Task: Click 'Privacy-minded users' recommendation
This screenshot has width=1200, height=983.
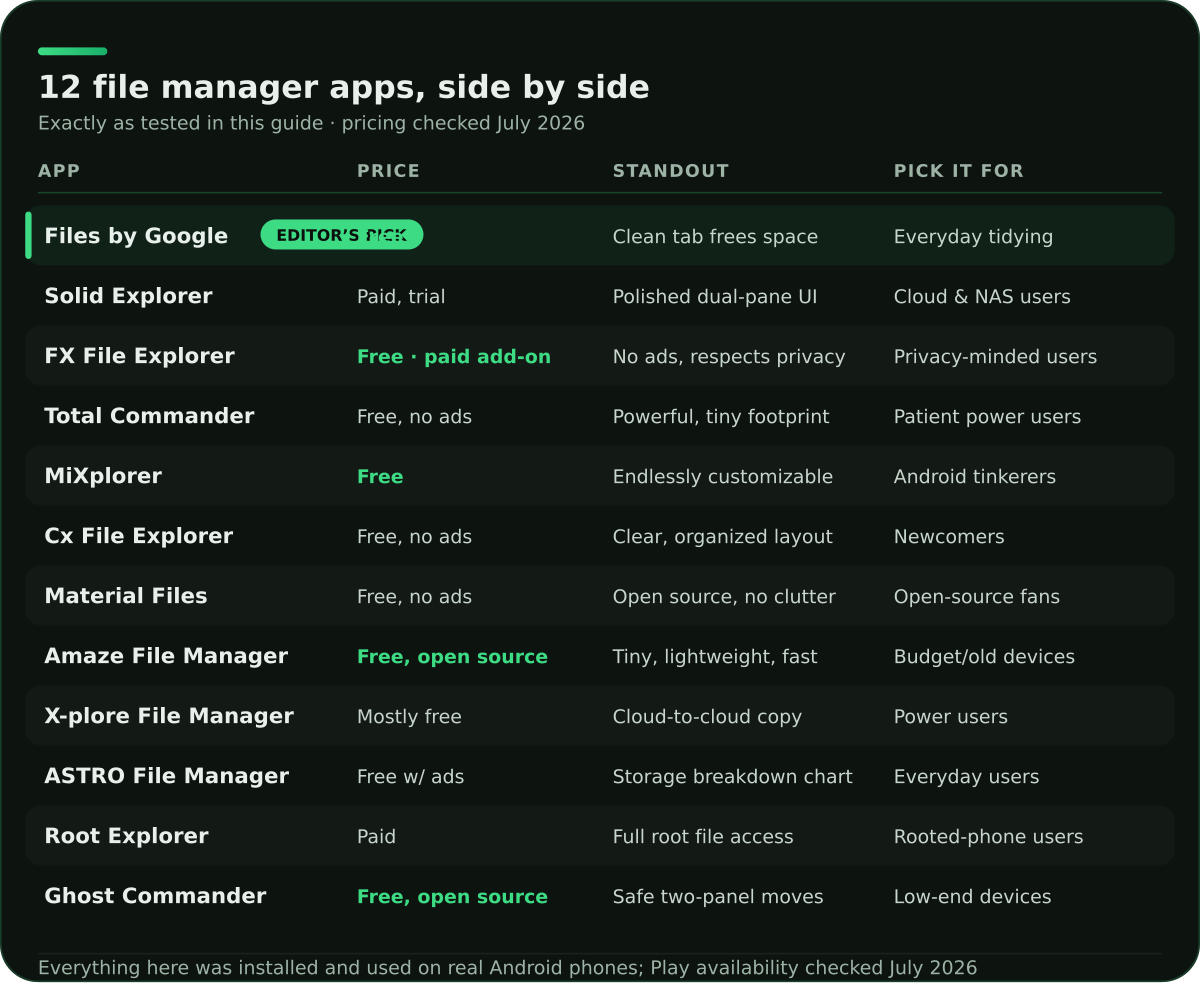Action: pos(995,357)
